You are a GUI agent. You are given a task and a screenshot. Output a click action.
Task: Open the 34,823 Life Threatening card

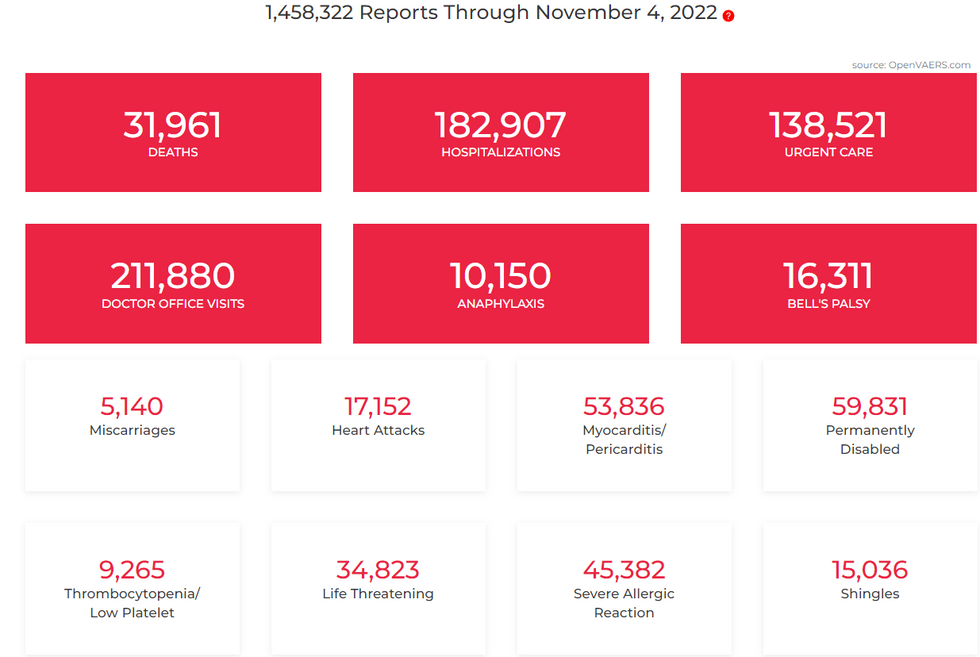378,588
